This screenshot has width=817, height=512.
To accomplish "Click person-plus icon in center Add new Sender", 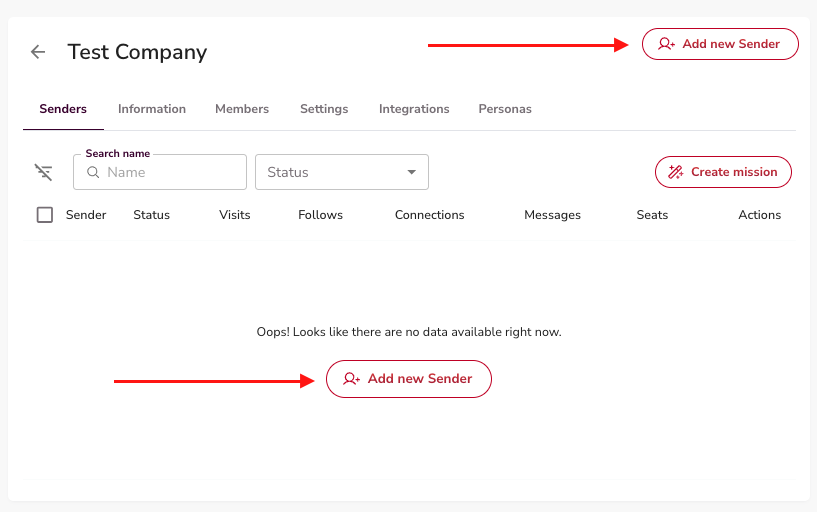I will [x=351, y=379].
